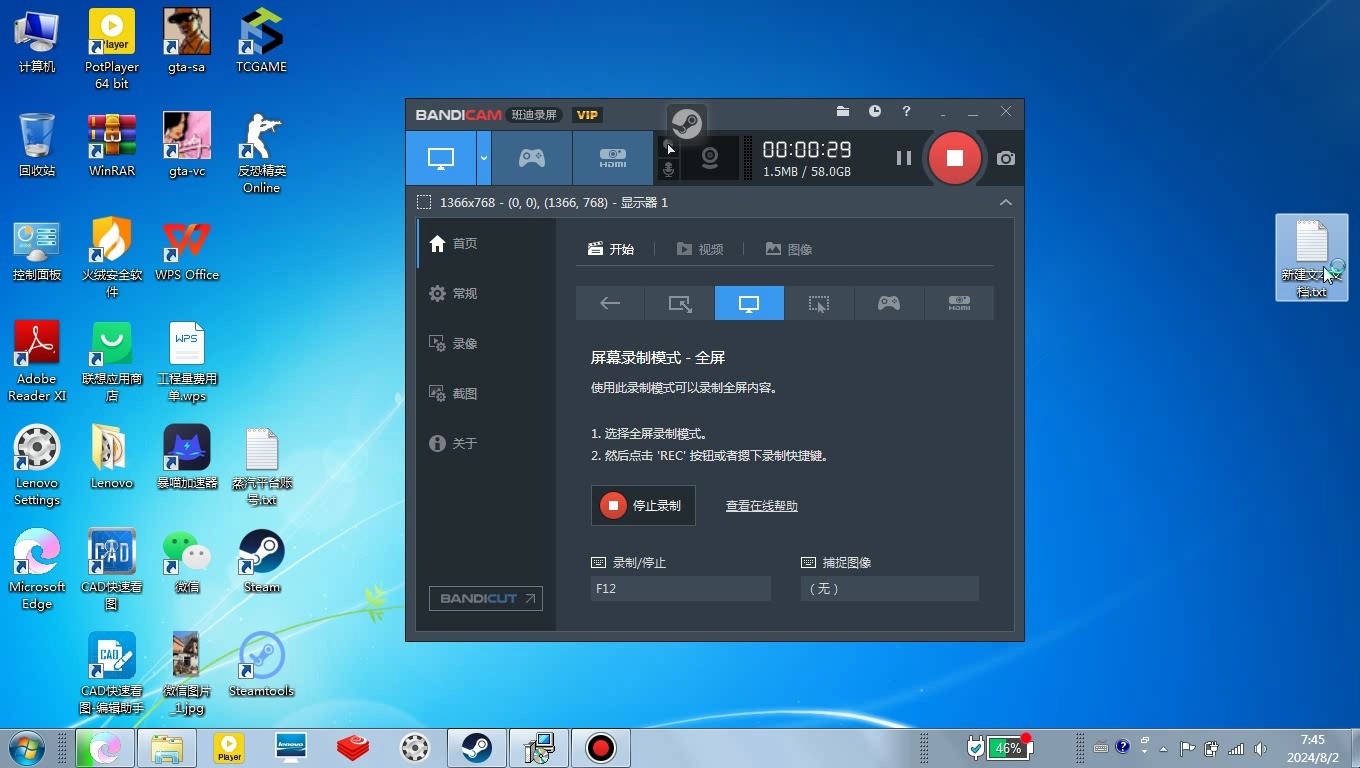This screenshot has height=768, width=1360.
Task: Select the Microsoft Edge desktop shortcut
Action: [x=37, y=569]
